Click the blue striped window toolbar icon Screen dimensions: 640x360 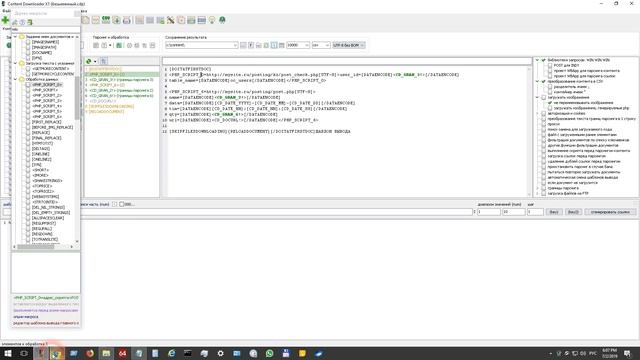[x=201, y=20]
